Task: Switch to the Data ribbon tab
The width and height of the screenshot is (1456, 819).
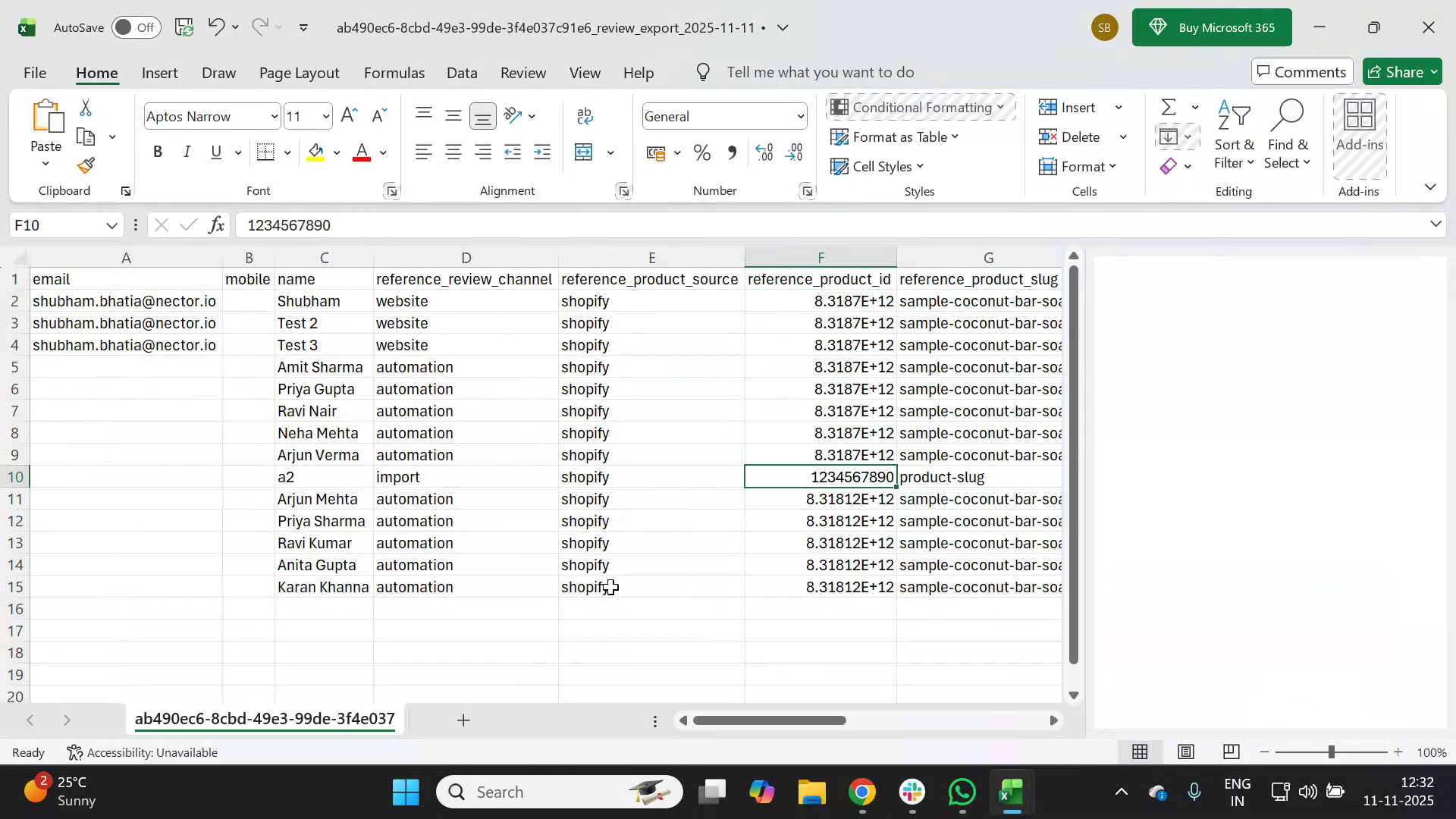Action: (462, 72)
